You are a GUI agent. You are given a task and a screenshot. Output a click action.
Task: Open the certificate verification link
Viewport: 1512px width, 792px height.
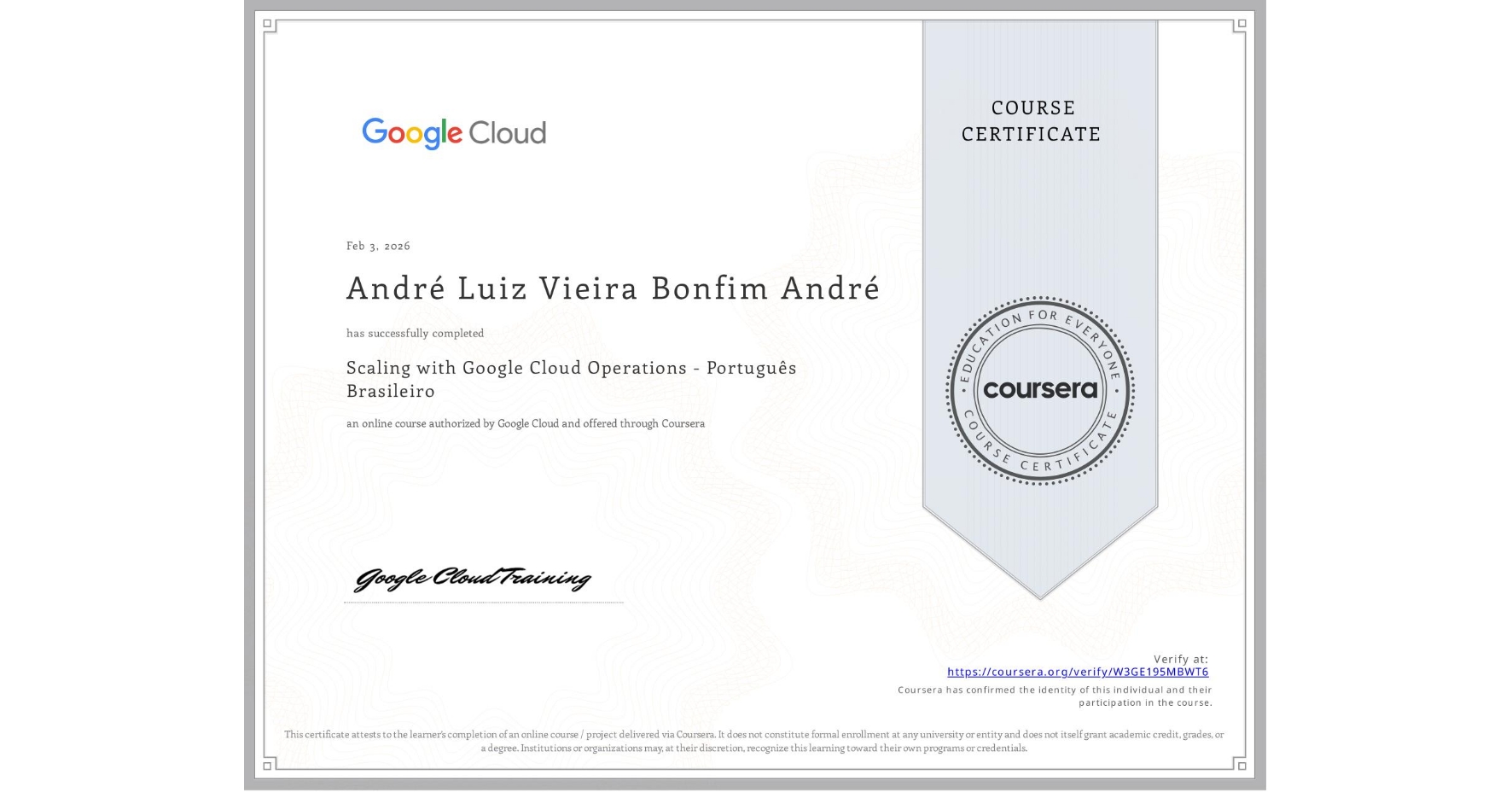[x=1079, y=673]
